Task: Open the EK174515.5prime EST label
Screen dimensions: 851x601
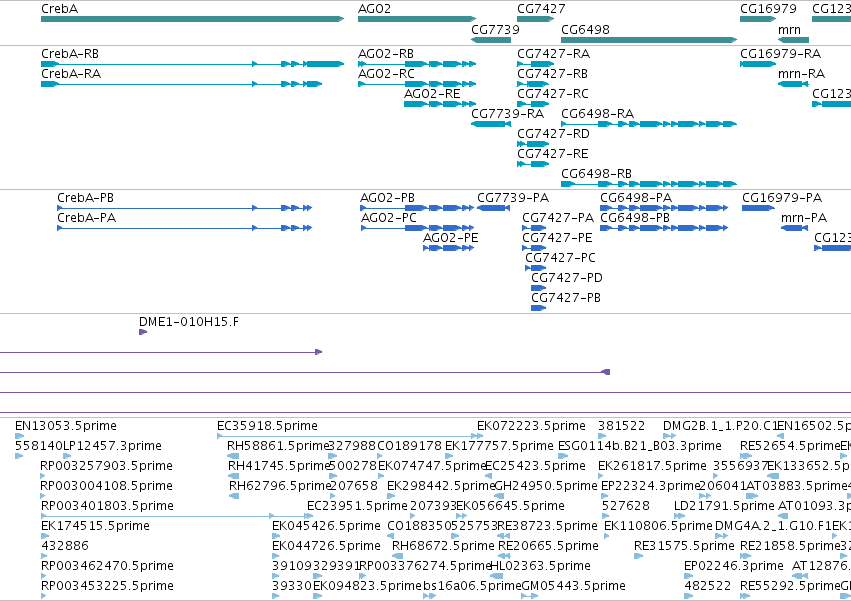Action: point(96,526)
